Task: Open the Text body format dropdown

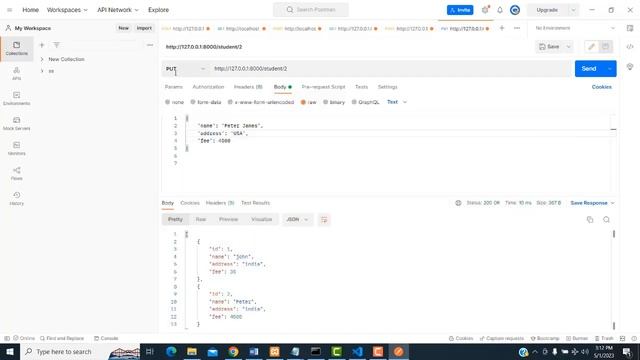Action: [x=397, y=102]
